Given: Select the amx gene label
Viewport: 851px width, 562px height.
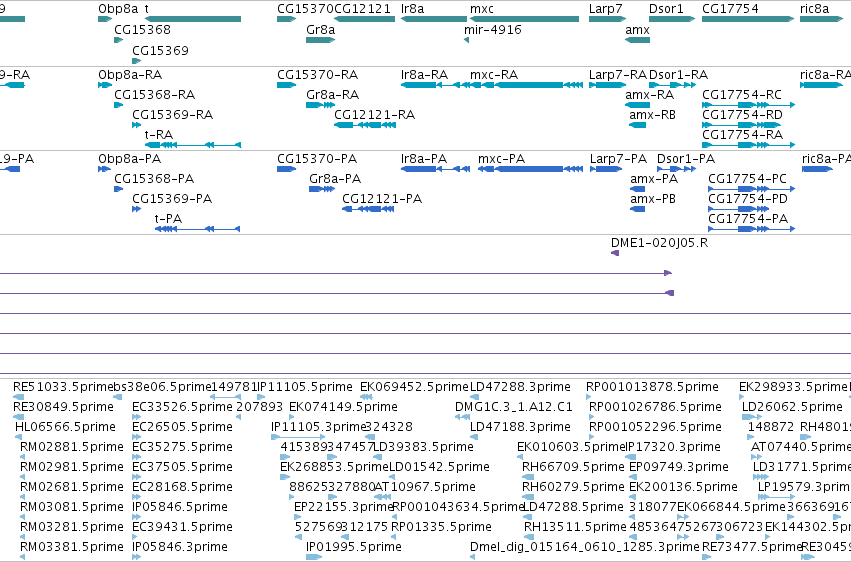Looking at the screenshot, I should 637,30.
